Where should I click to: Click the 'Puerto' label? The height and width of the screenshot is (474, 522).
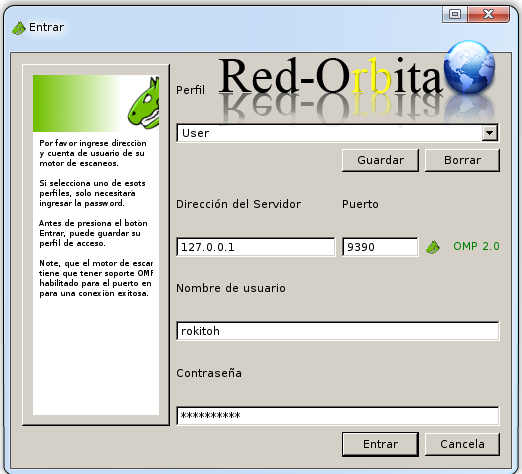click(360, 204)
